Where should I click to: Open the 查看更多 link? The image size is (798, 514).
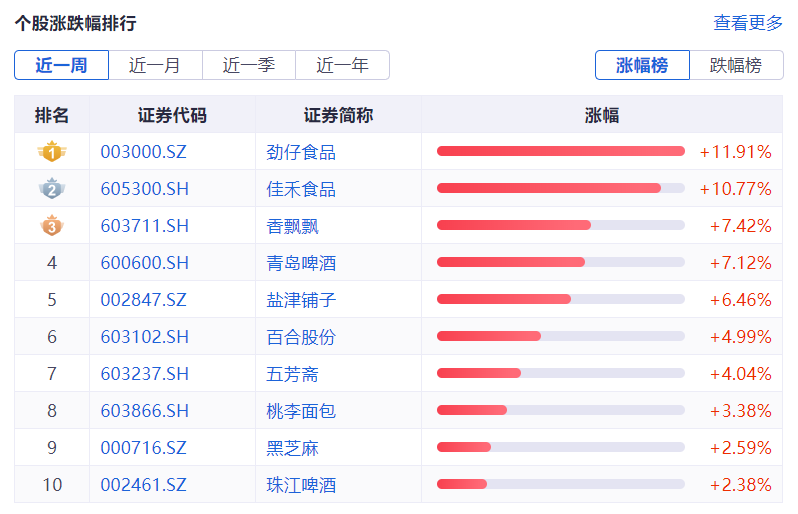click(x=748, y=23)
